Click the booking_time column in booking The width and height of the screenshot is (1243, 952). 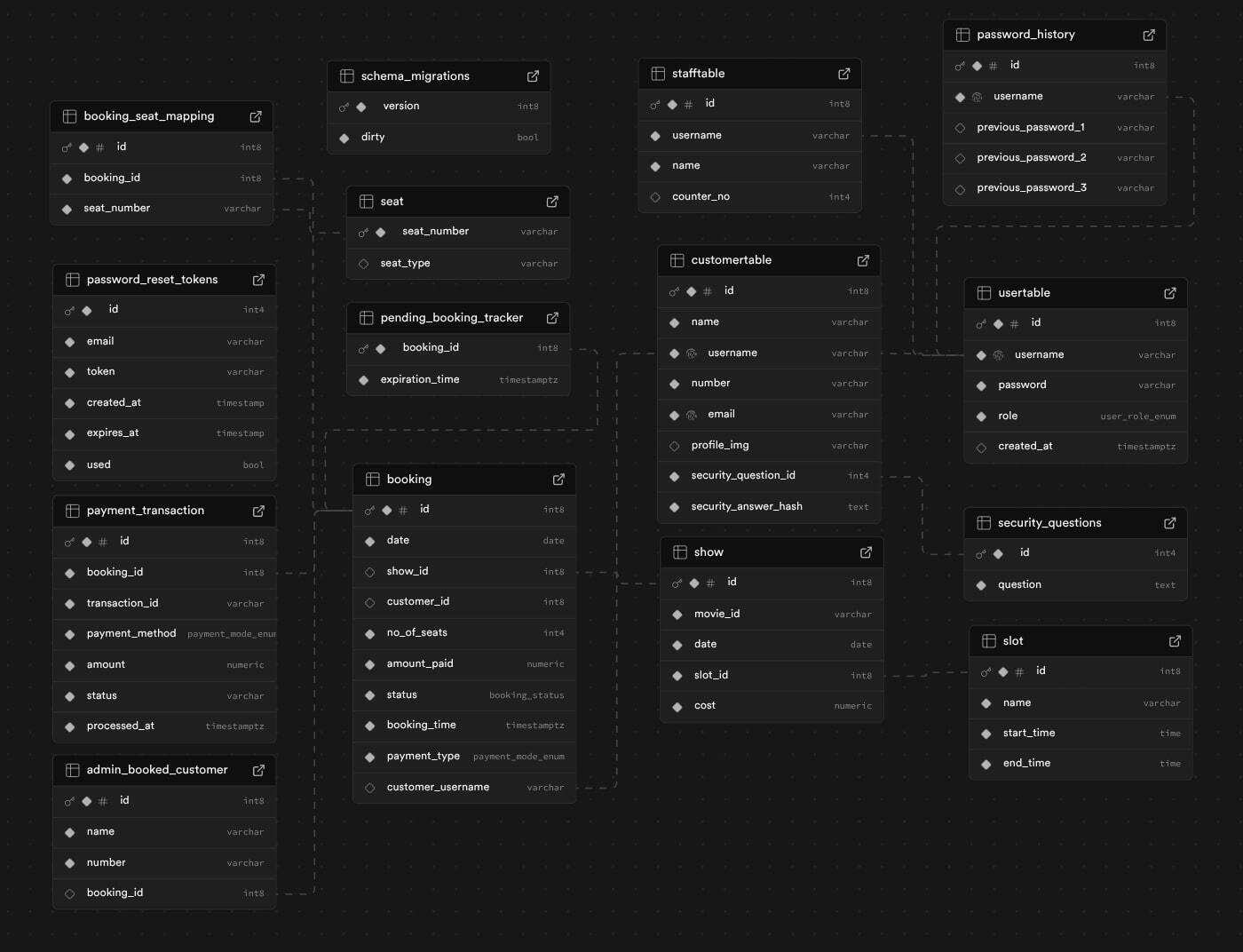[x=464, y=726]
